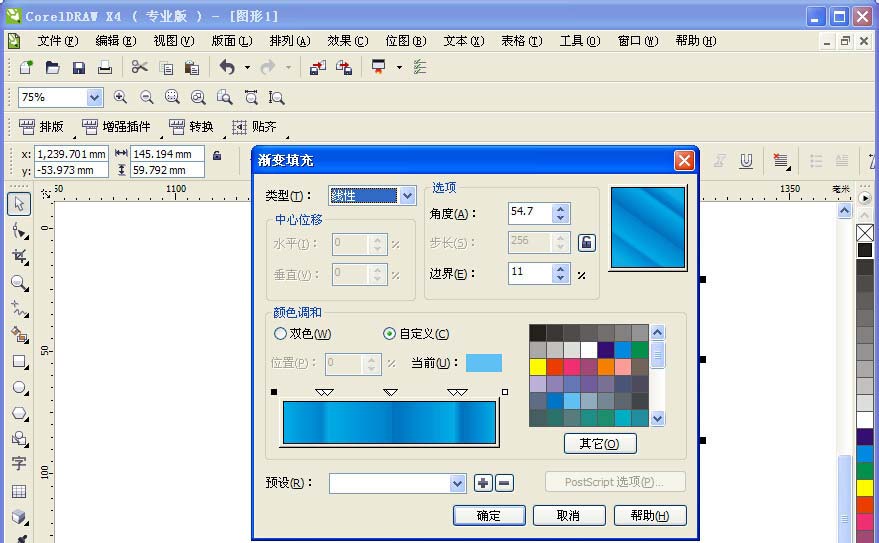Open the 视图(V) menu
This screenshot has width=879, height=543.
[174, 41]
